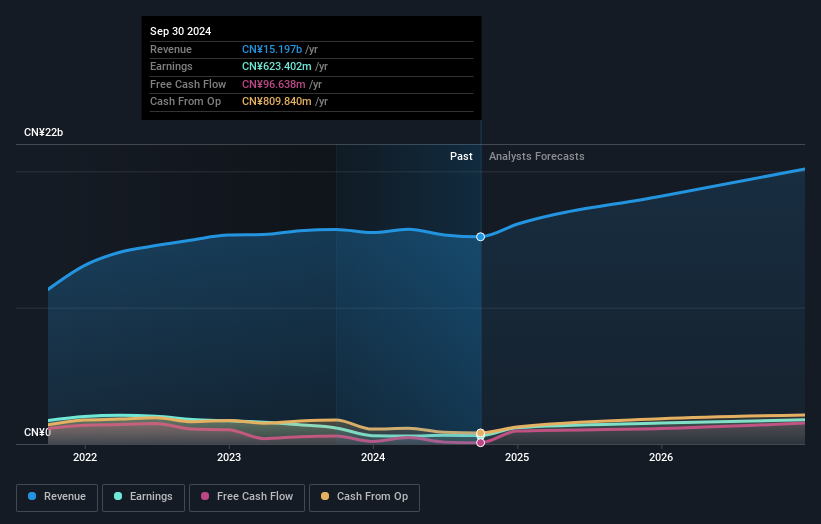Click the CN¥0 y-axis label
Screen dimensions: 821x524
37,432
